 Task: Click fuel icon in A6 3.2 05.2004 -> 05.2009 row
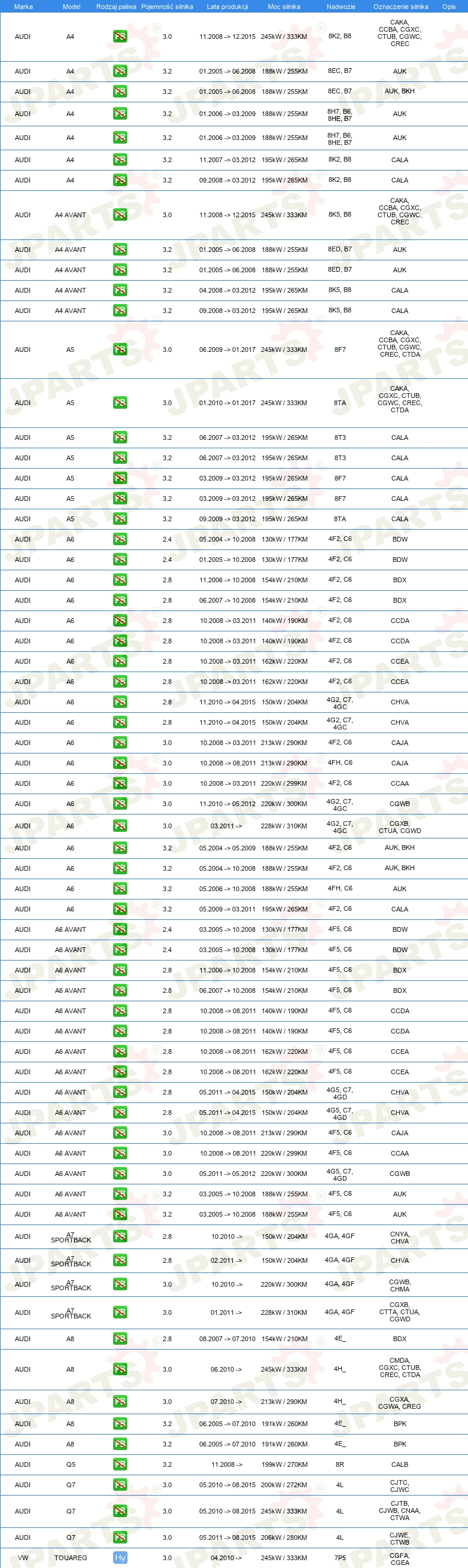[120, 848]
